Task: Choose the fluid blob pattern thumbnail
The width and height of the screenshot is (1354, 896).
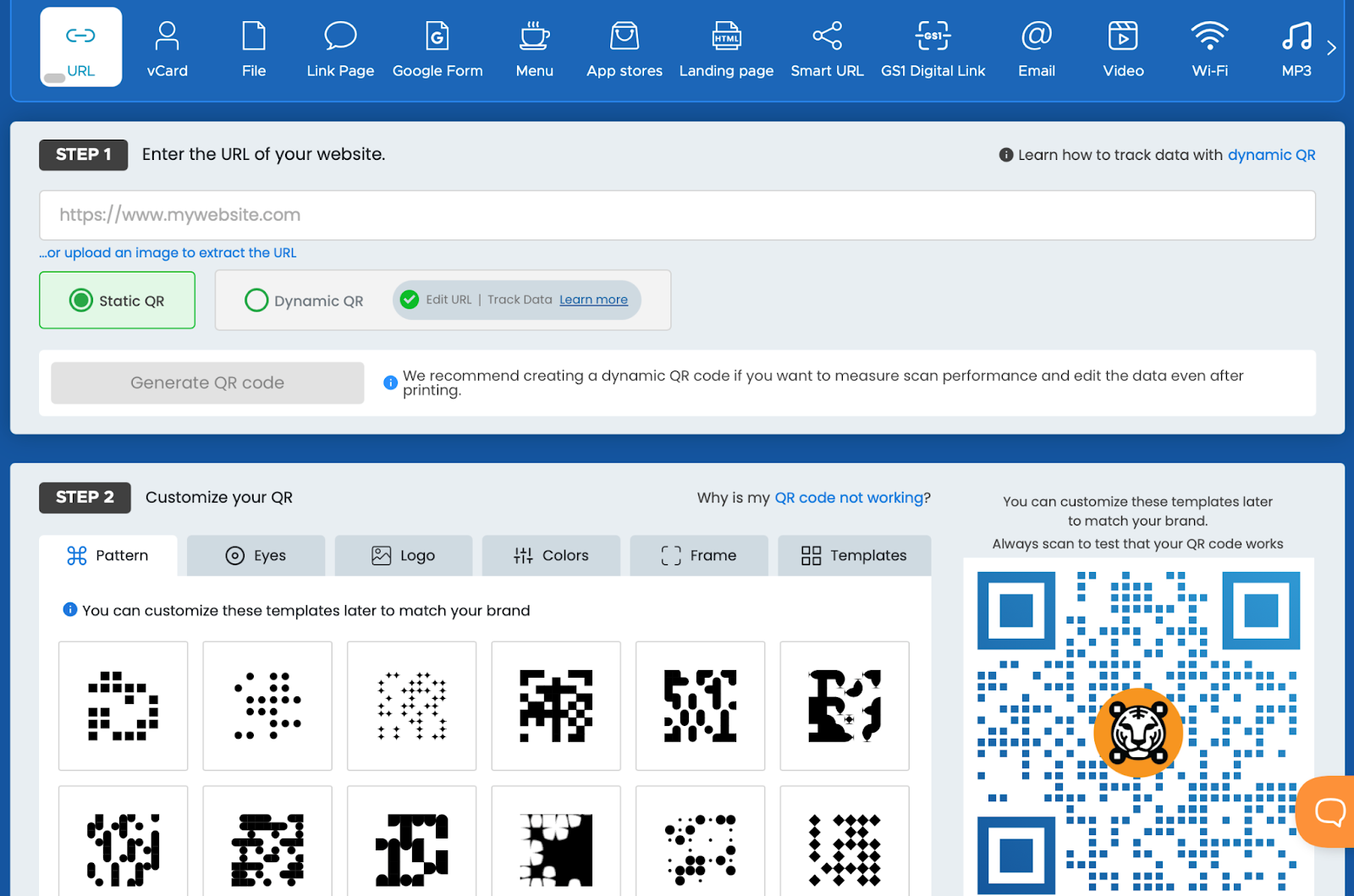Action: coord(845,706)
